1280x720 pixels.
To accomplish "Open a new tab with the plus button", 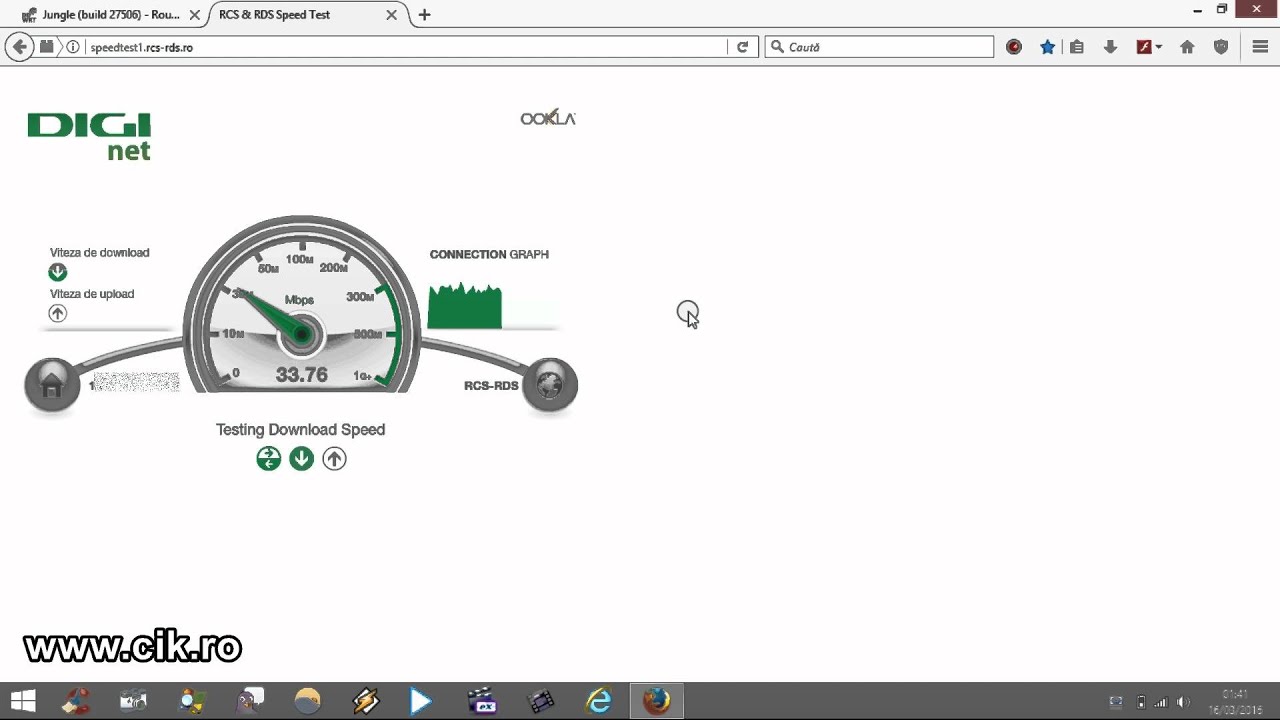I will 425,15.
